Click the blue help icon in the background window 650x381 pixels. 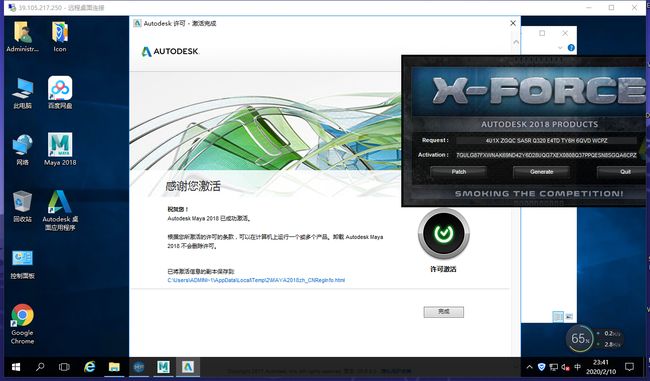point(571,48)
